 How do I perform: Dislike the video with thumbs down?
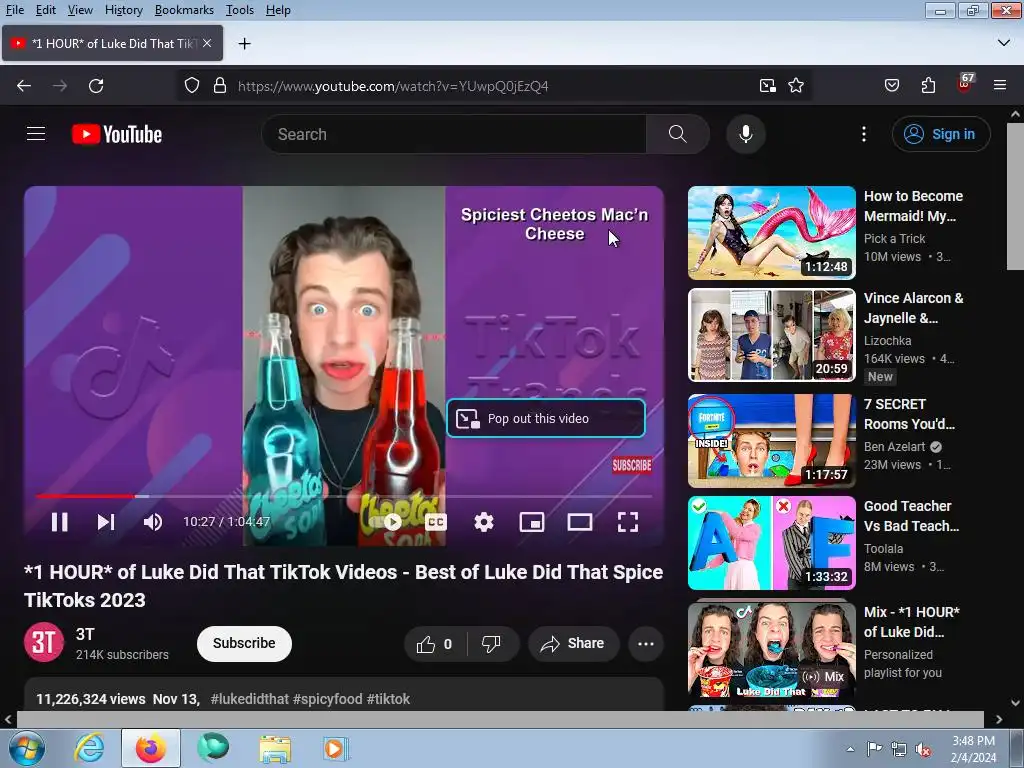[x=491, y=644]
